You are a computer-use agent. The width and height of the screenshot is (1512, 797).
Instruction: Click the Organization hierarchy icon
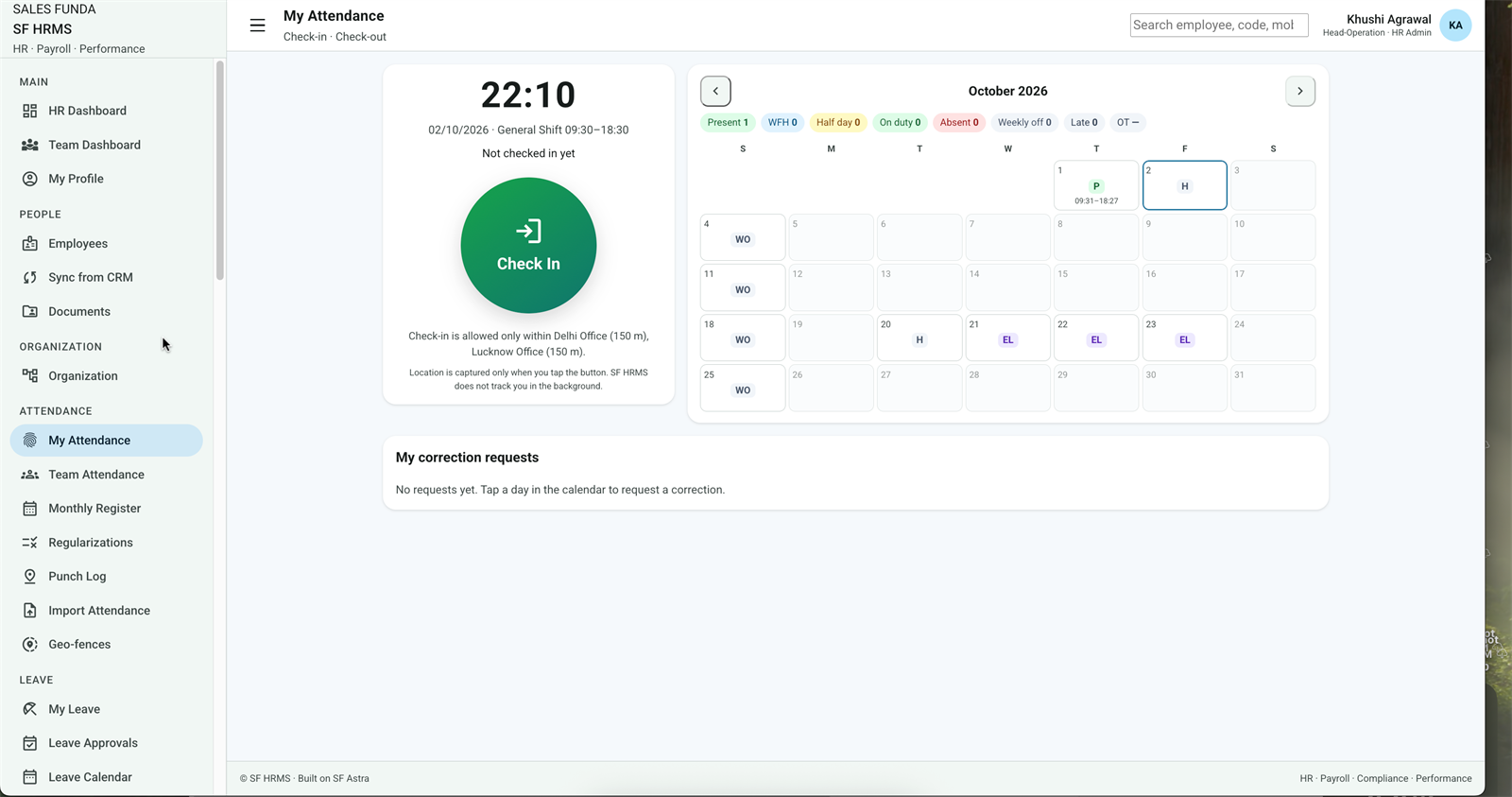click(30, 376)
